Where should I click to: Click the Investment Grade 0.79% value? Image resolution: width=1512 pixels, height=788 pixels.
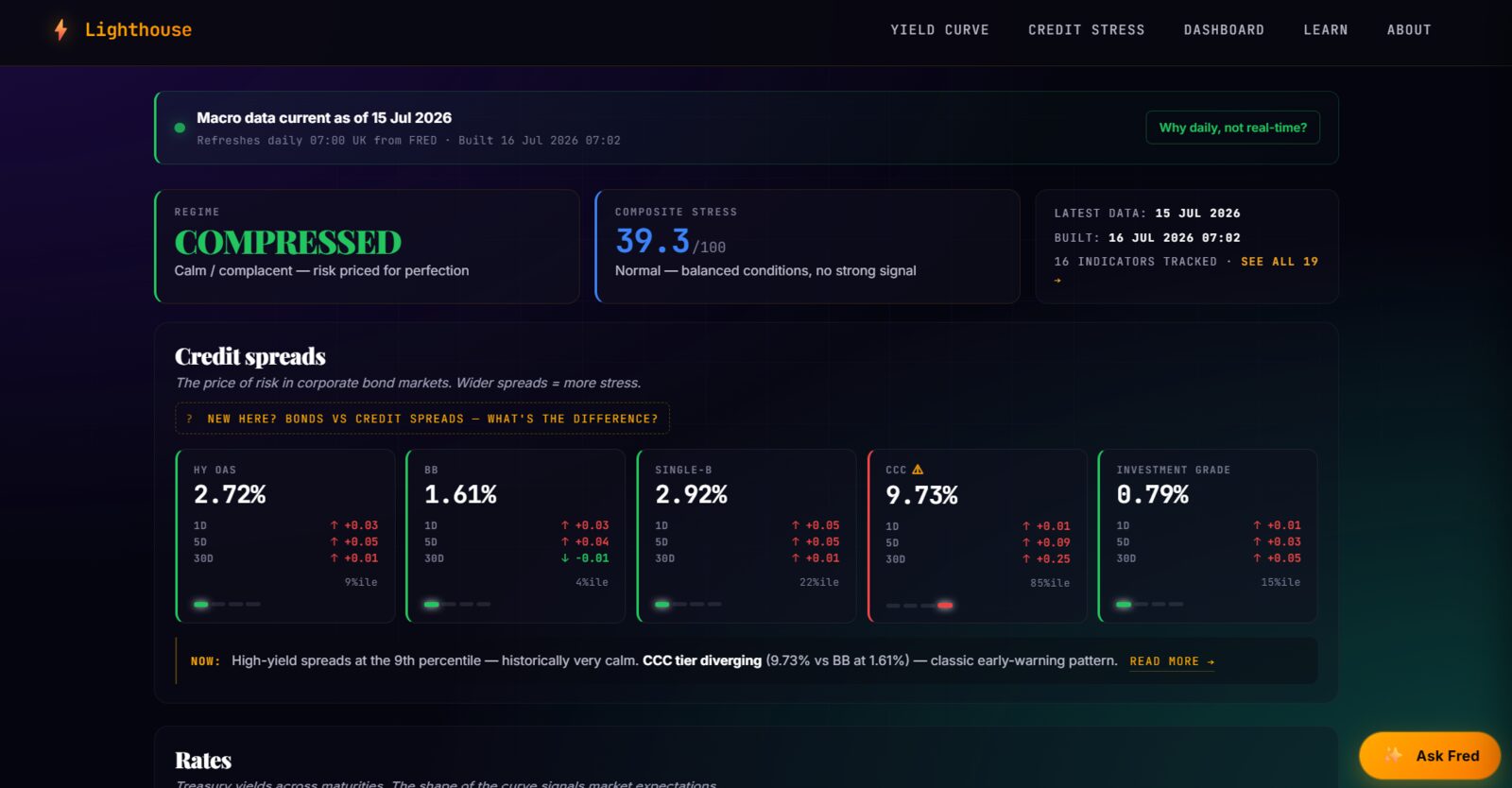tap(1152, 494)
